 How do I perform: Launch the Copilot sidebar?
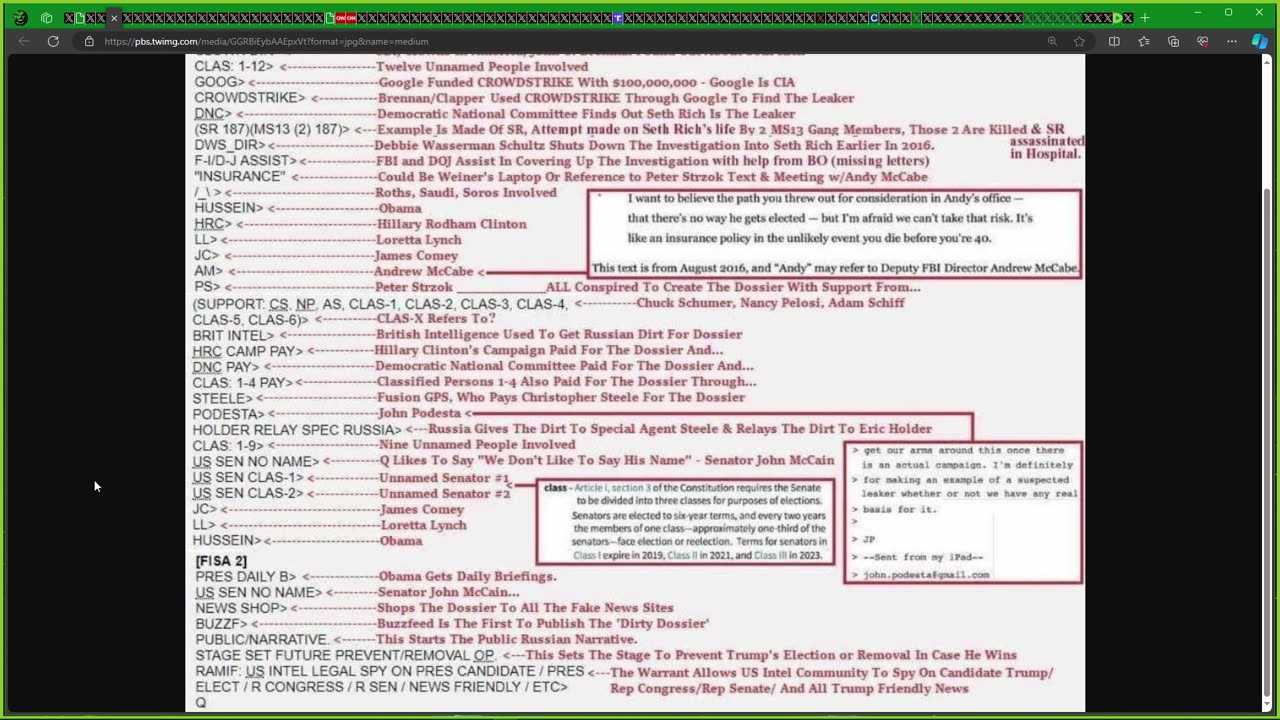click(x=1260, y=41)
